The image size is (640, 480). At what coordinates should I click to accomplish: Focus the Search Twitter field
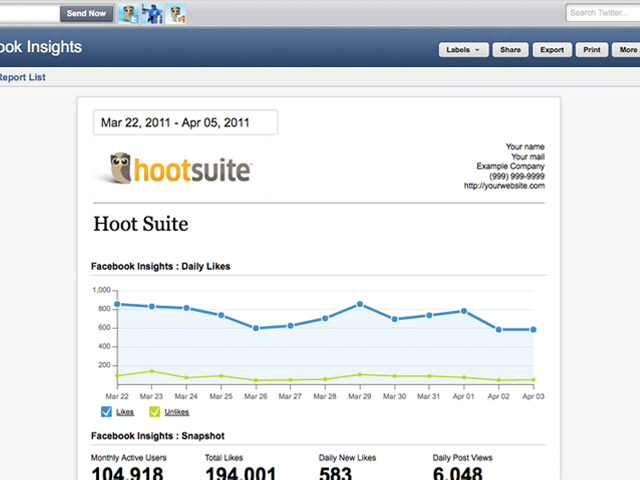pyautogui.click(x=603, y=13)
